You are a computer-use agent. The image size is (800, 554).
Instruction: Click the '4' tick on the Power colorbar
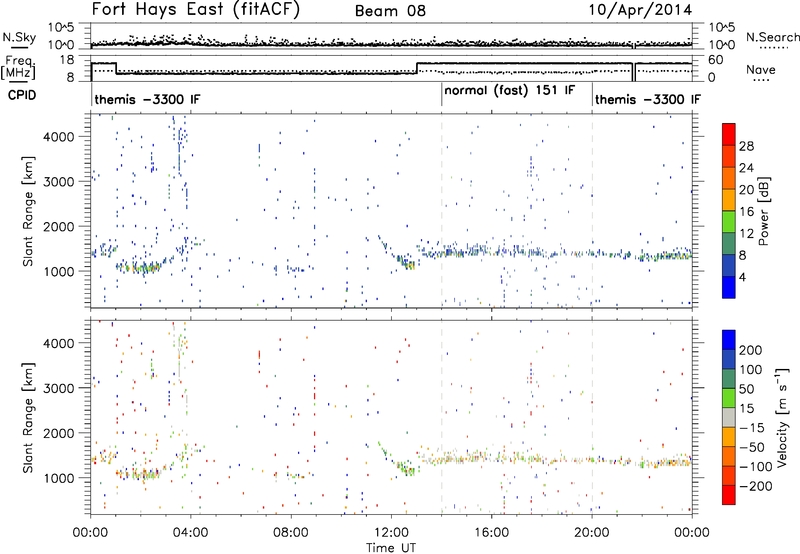[743, 277]
